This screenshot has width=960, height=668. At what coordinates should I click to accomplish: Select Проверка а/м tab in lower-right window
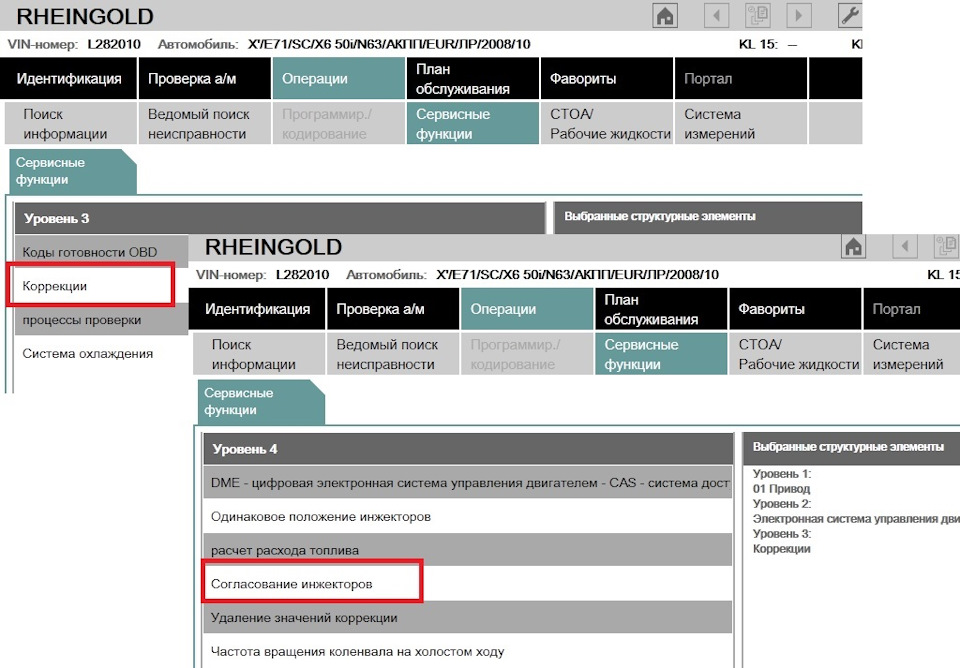(x=393, y=309)
